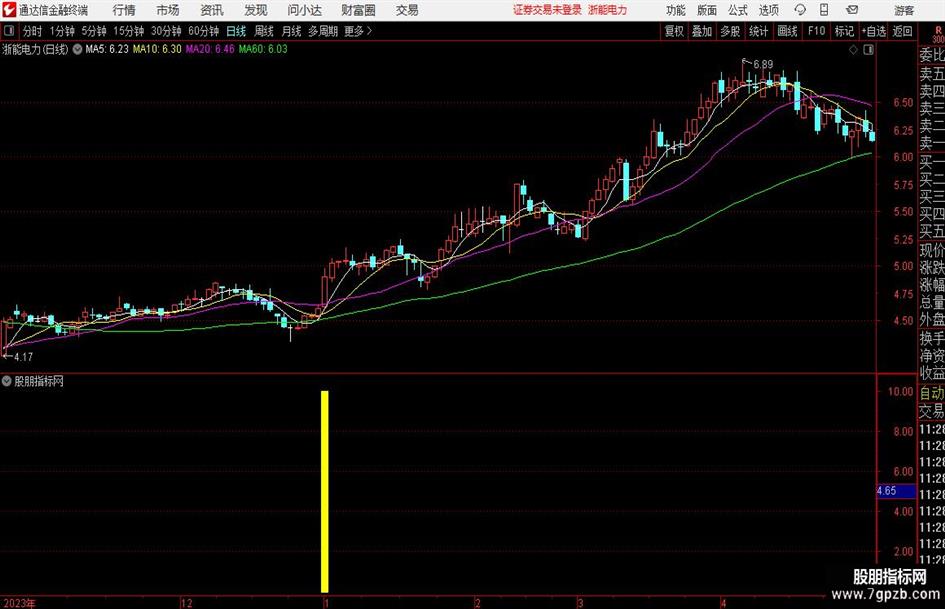Click the 返回 back button
The height and width of the screenshot is (609, 945).
902,31
